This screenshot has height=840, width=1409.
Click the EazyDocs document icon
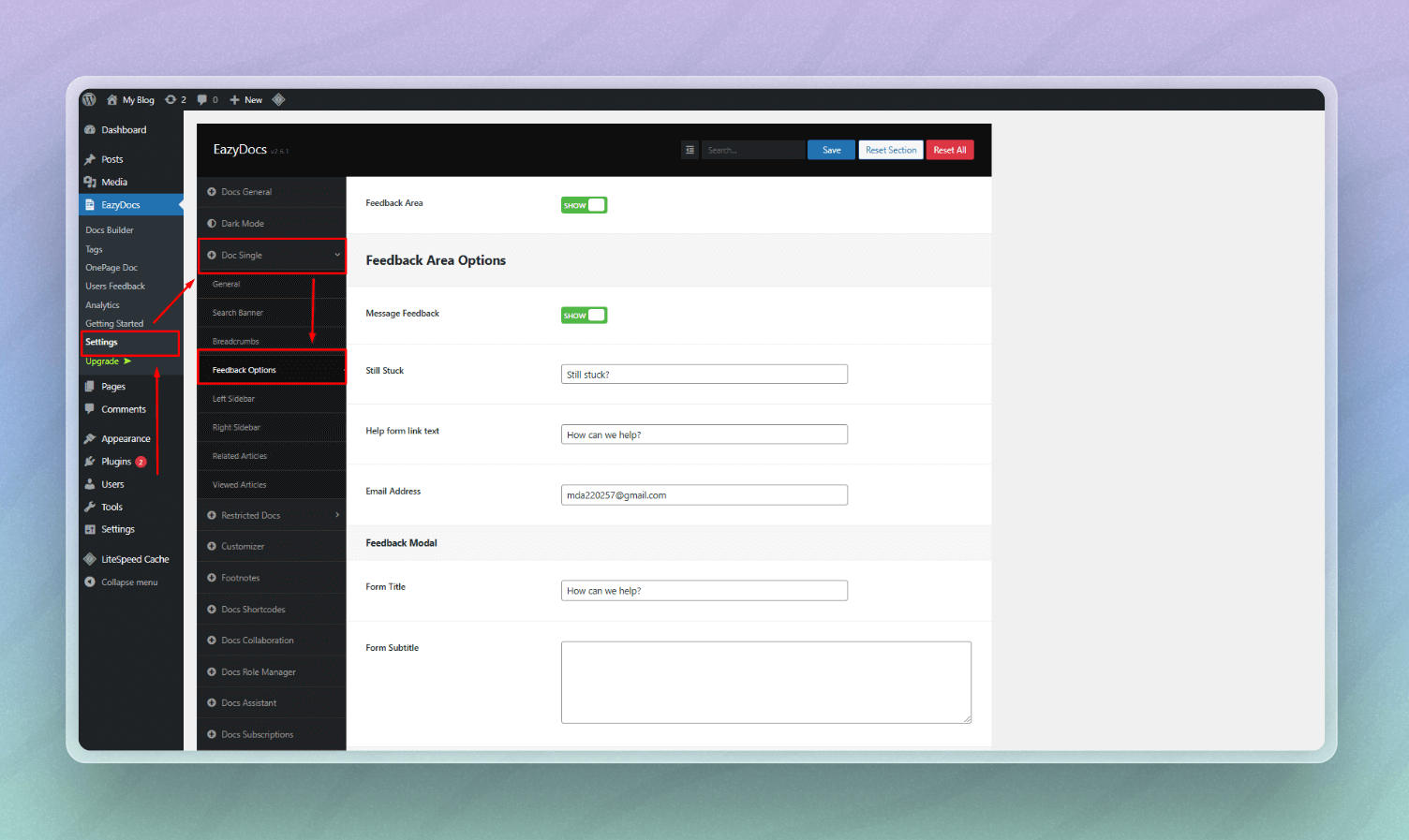(x=90, y=204)
